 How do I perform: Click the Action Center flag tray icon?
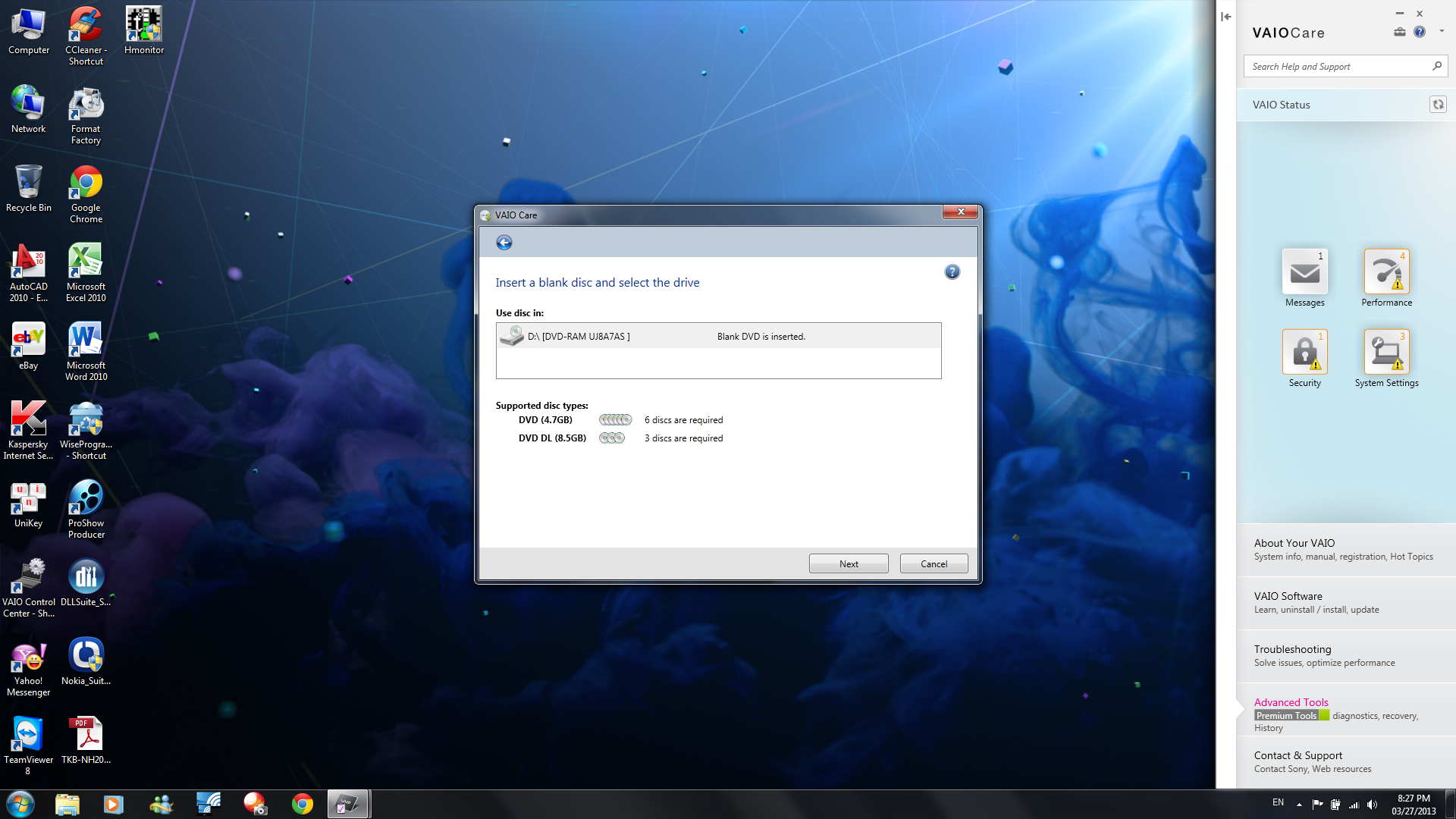(1317, 805)
